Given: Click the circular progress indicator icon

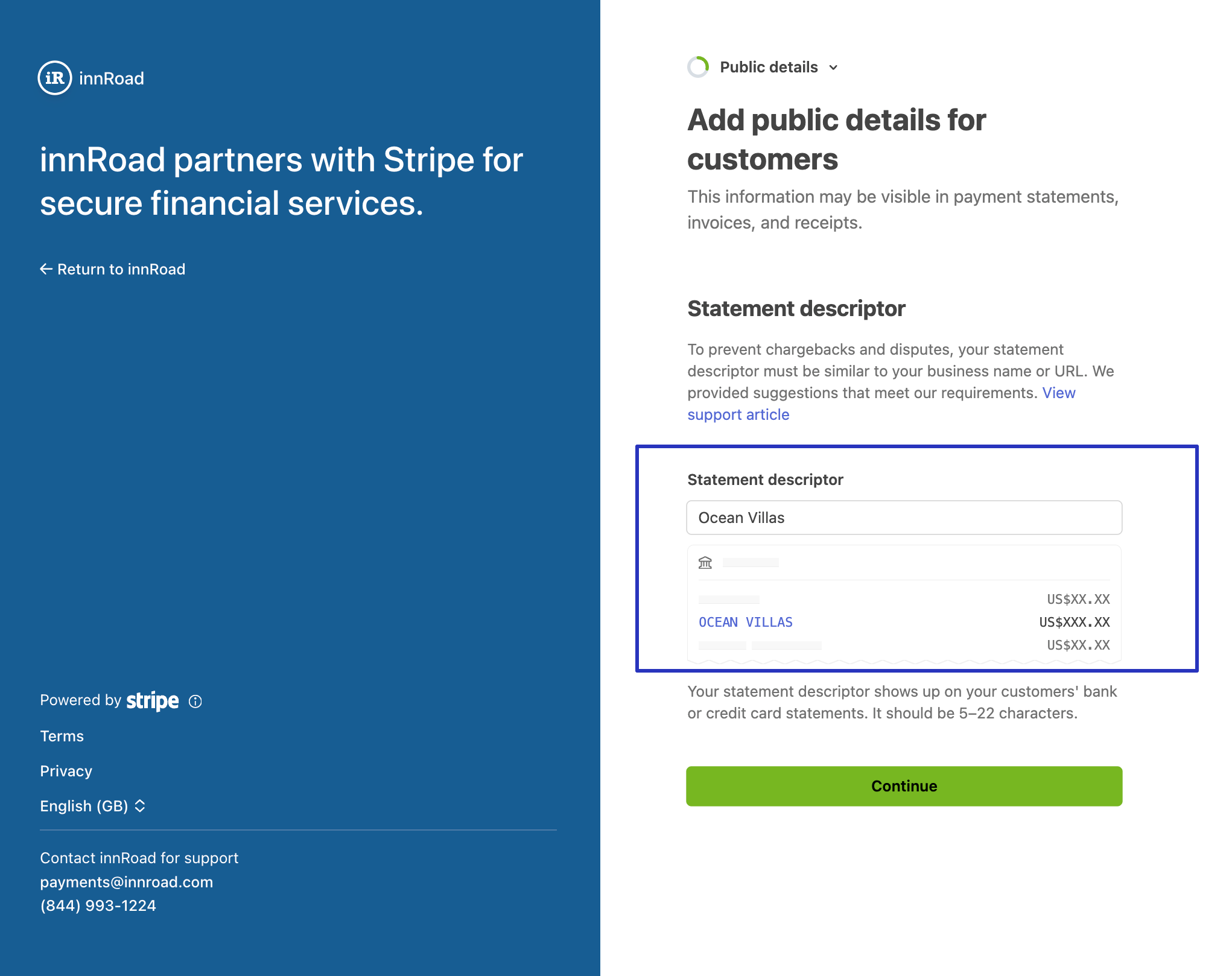Looking at the screenshot, I should click(699, 67).
